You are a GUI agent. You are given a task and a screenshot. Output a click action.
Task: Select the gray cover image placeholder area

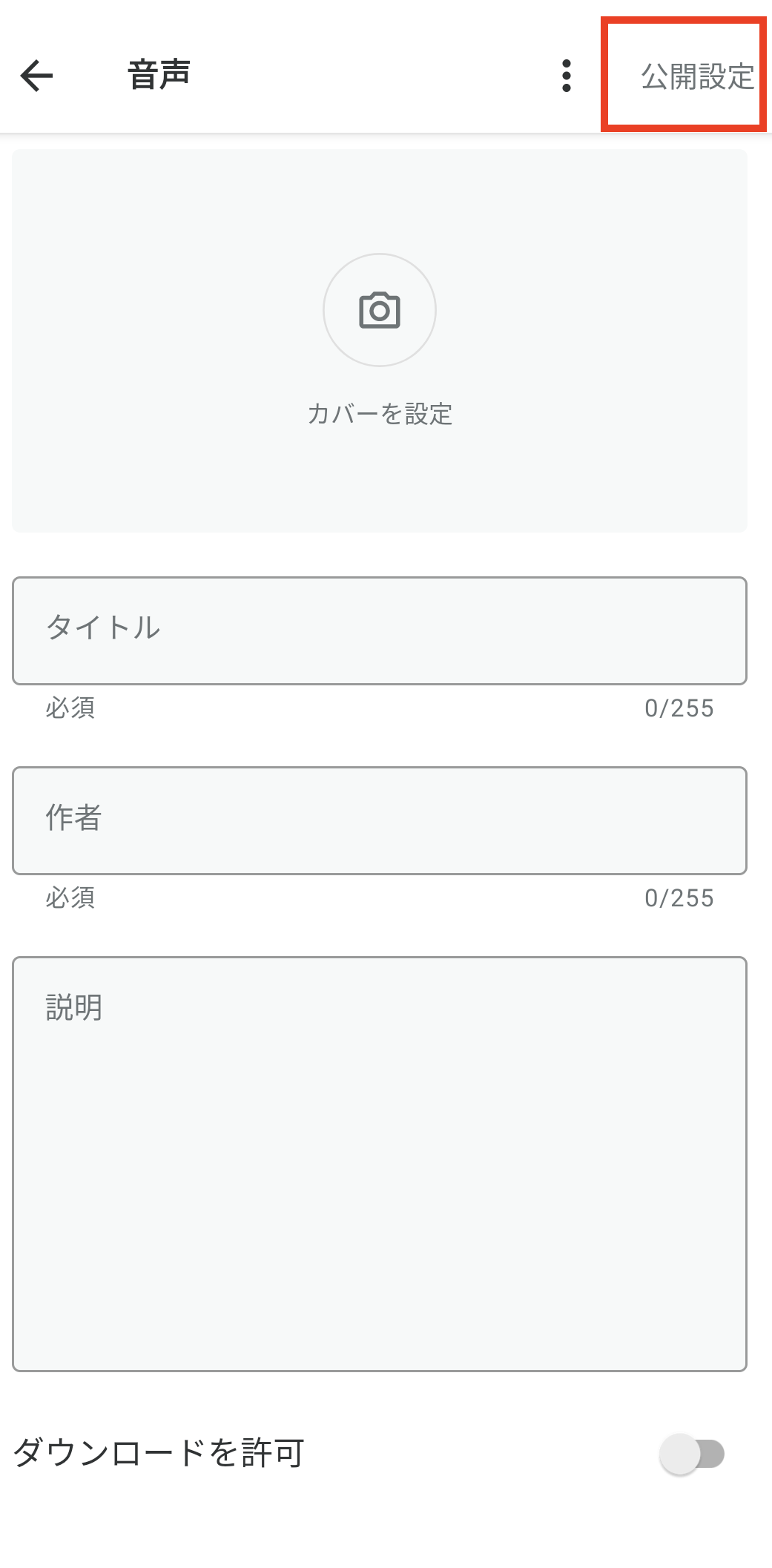(x=380, y=340)
